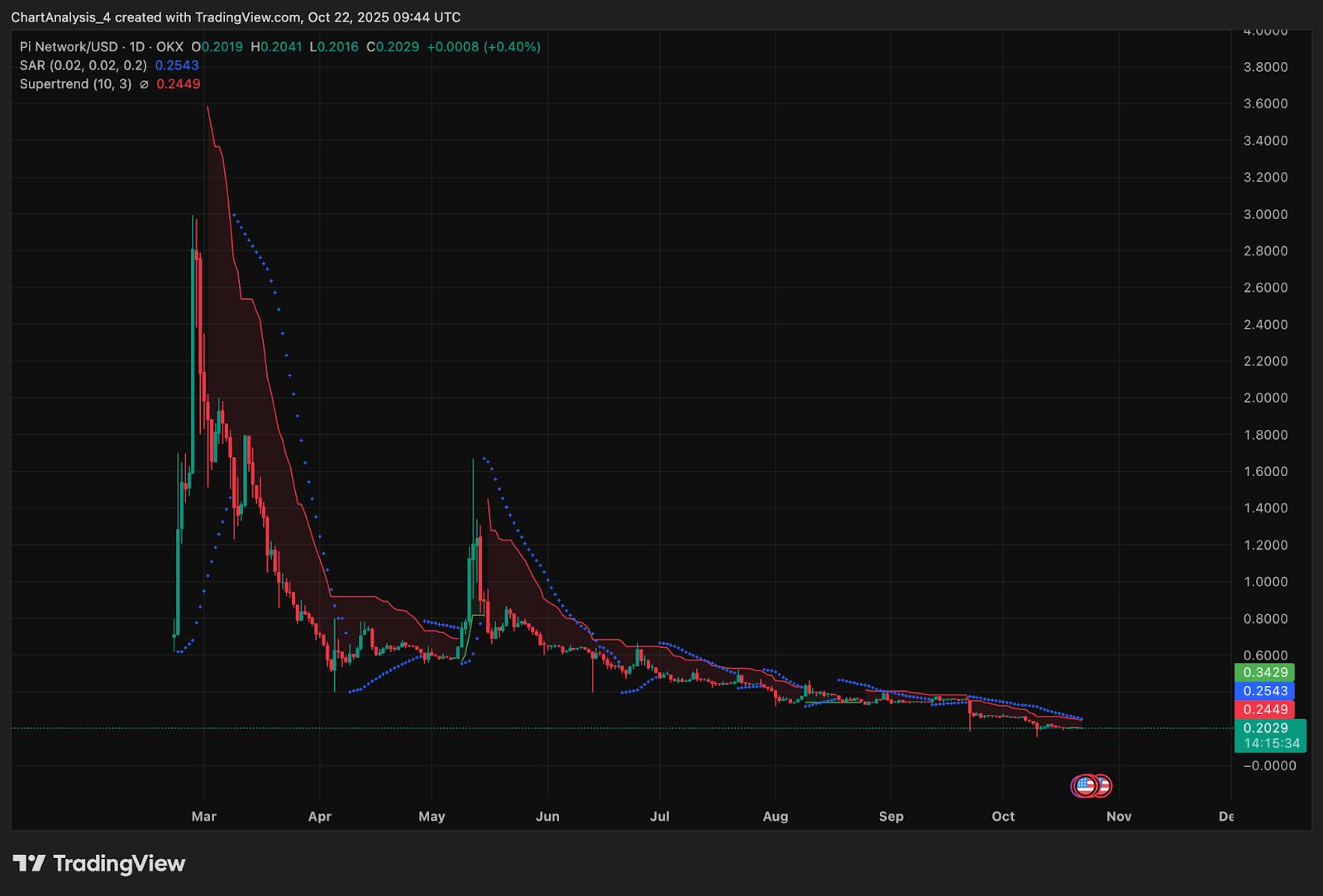1323x896 pixels.
Task: Click the 1.0000 level on the price axis
Action: tap(1265, 582)
